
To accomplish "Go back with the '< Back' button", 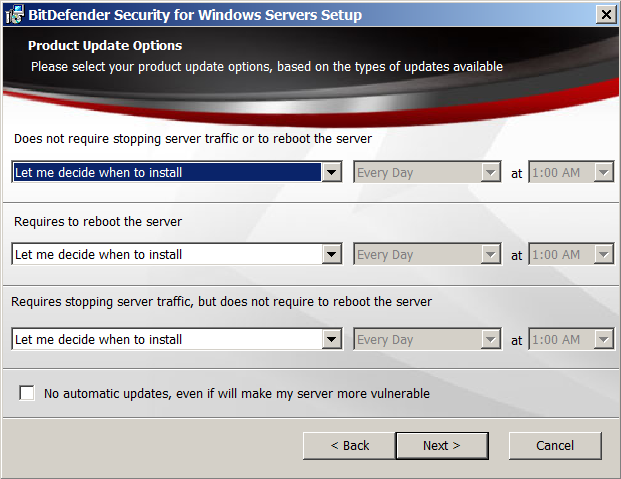I will tap(349, 446).
